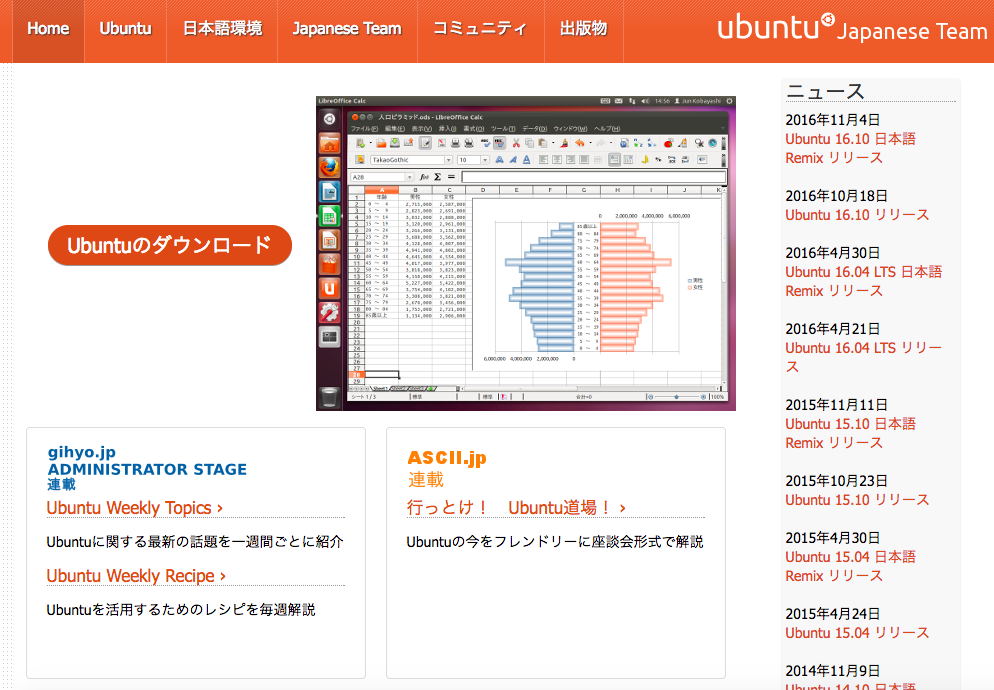
Task: Click the orange 連載 label under ASCII.jp
Action: click(x=426, y=479)
